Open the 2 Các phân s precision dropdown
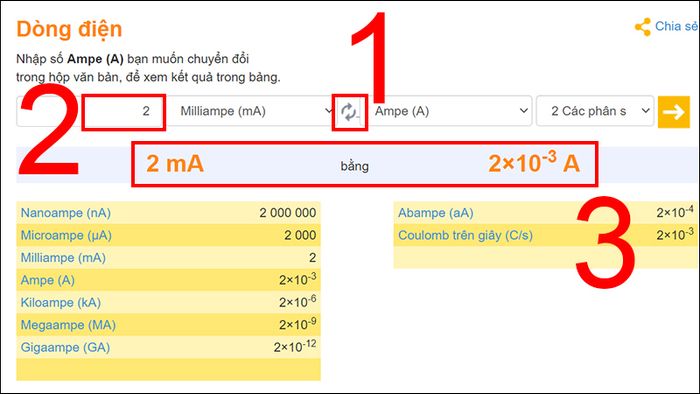This screenshot has height=394, width=700. click(595, 111)
